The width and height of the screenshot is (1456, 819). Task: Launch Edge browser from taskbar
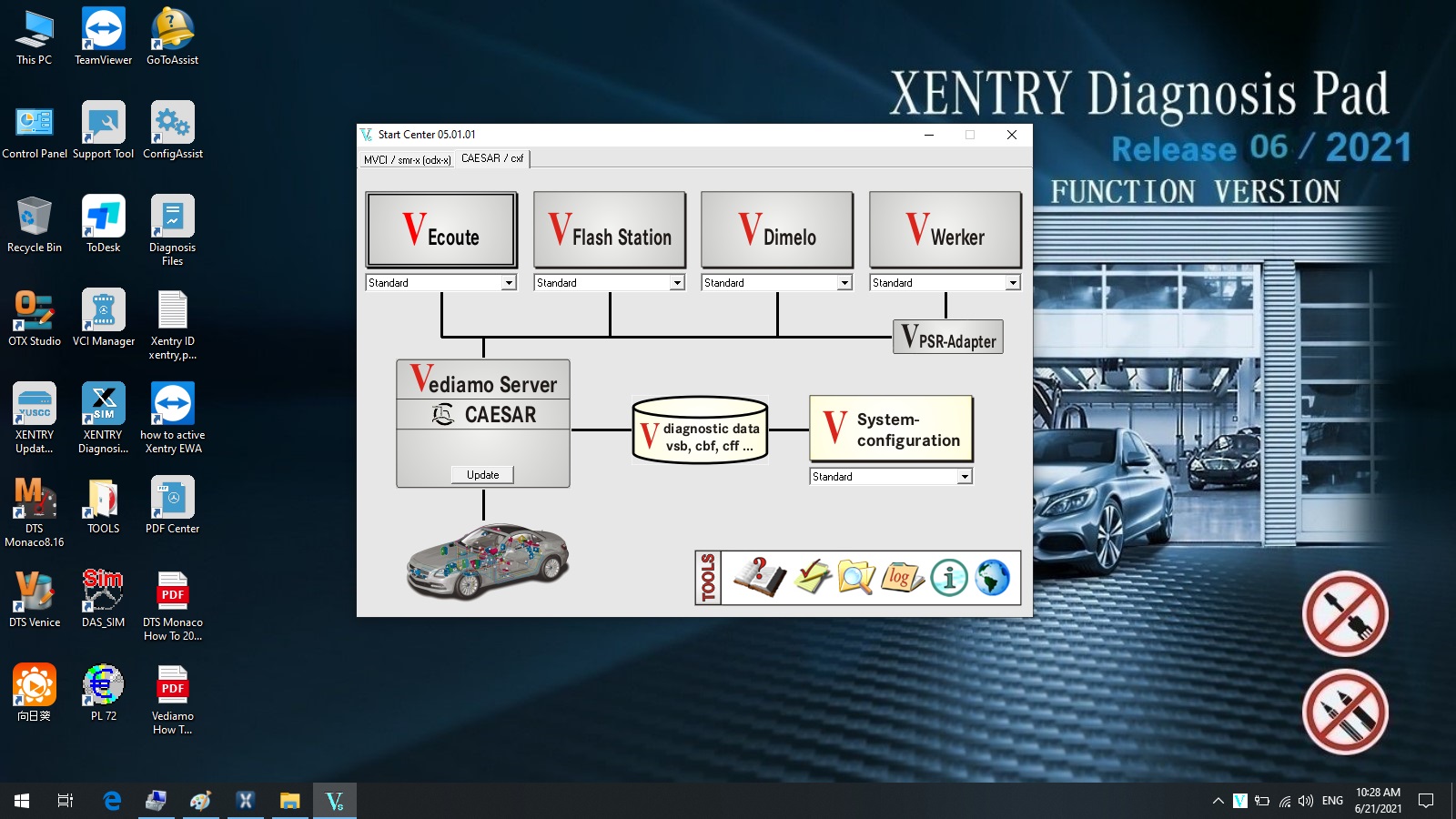[x=112, y=801]
